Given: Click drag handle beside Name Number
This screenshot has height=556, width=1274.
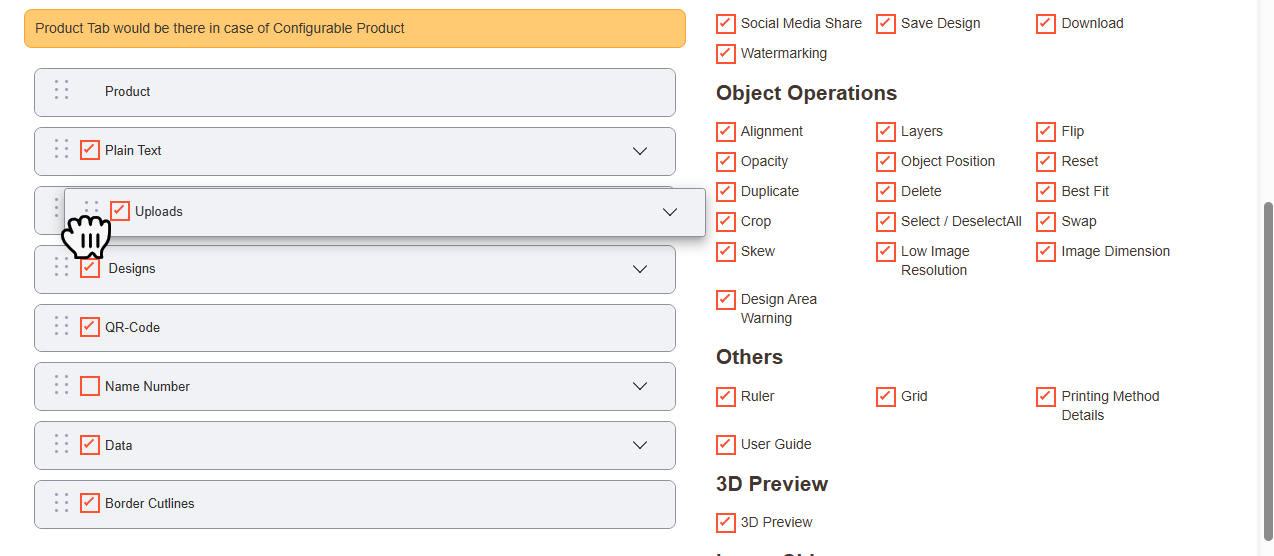Looking at the screenshot, I should point(61,385).
